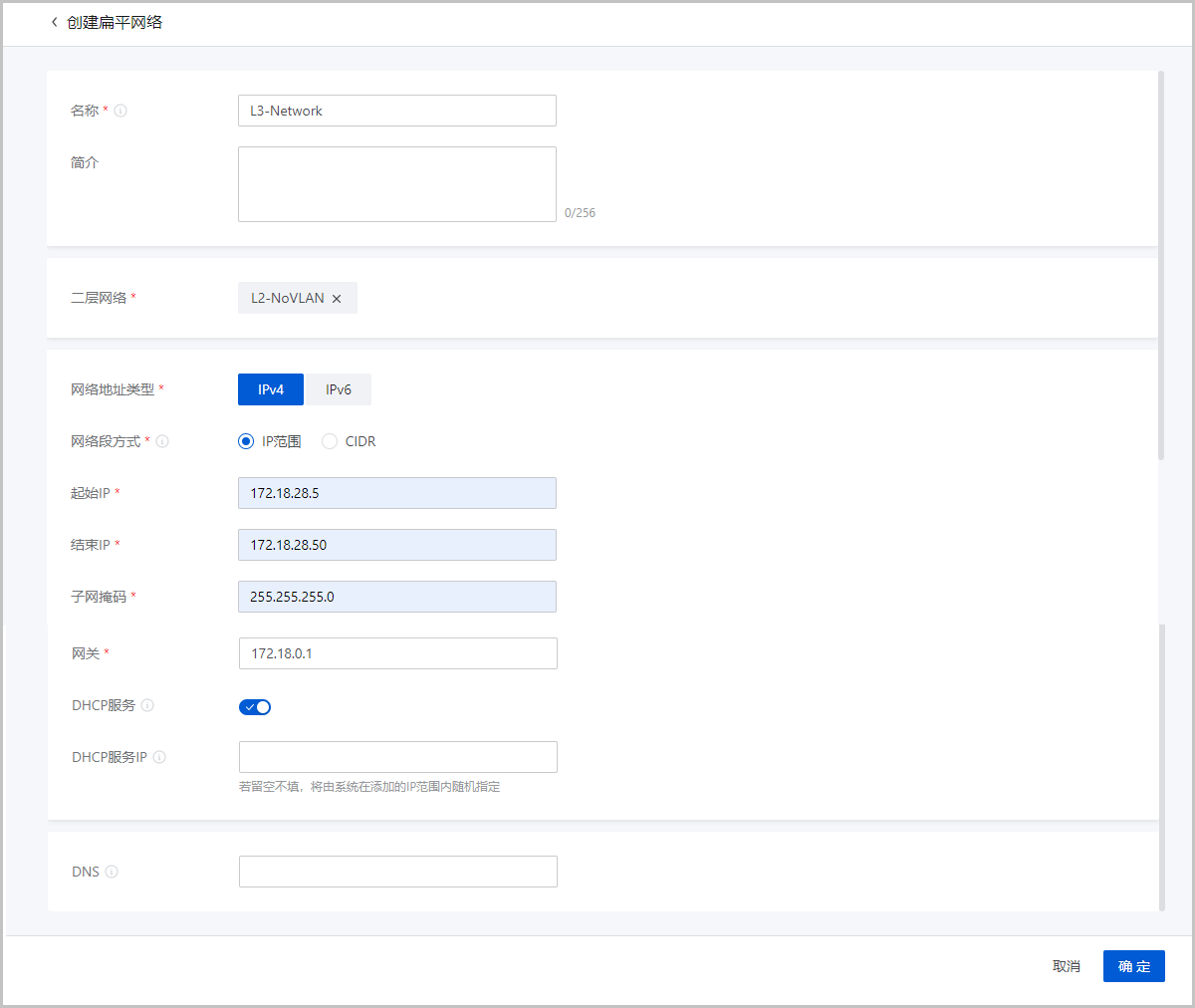
Task: Click the 取消 cancel button
Action: click(x=1066, y=966)
